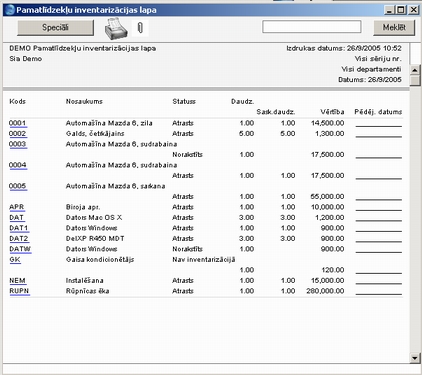
Task: Select text 'Automašīna Mazda 6, zila'
Action: click(x=109, y=123)
